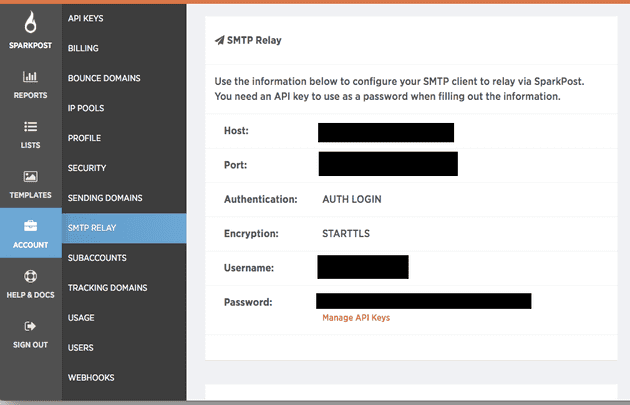The image size is (630, 405).
Task: Open Tracking Domains page
Action: (x=107, y=288)
